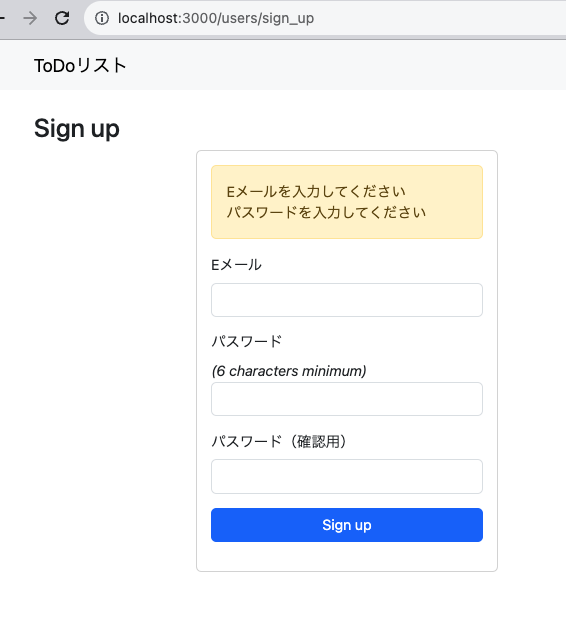Select the Eメール field label
566x631 pixels.
click(236, 265)
